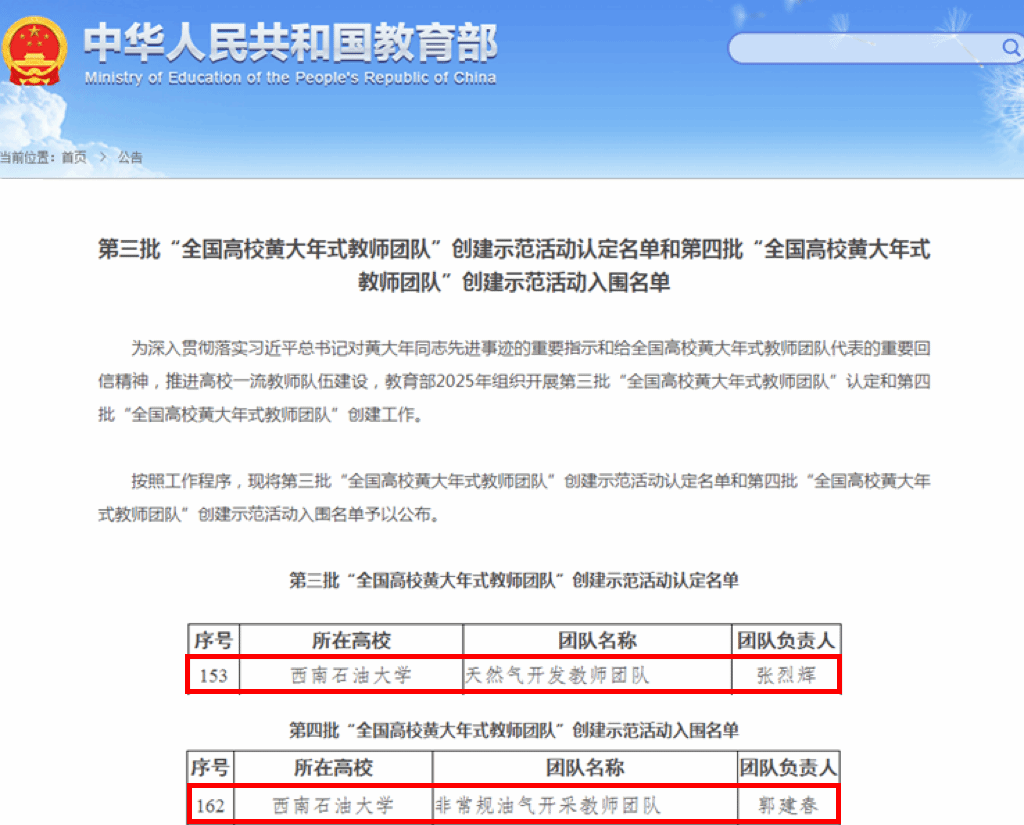1024x825 pixels.
Task: Open the 首页 breadcrumb link
Action: pos(73,157)
